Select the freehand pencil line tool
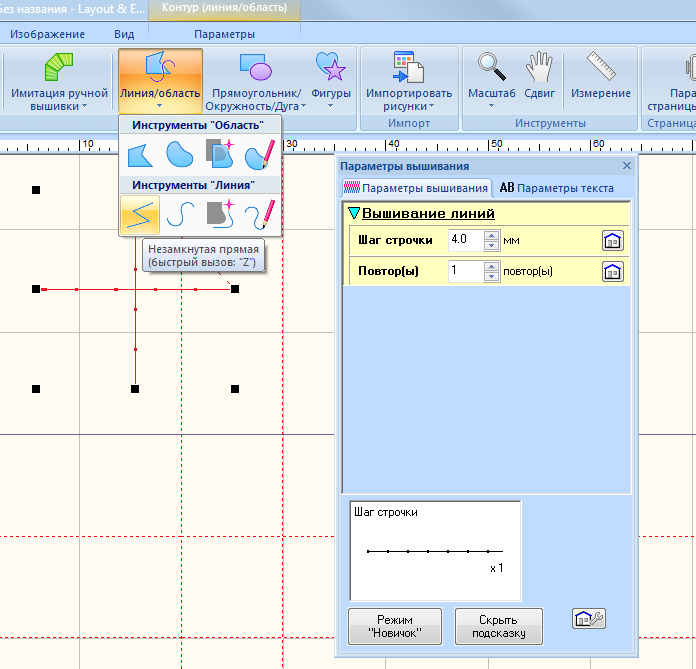The width and height of the screenshot is (696, 669). click(259, 214)
